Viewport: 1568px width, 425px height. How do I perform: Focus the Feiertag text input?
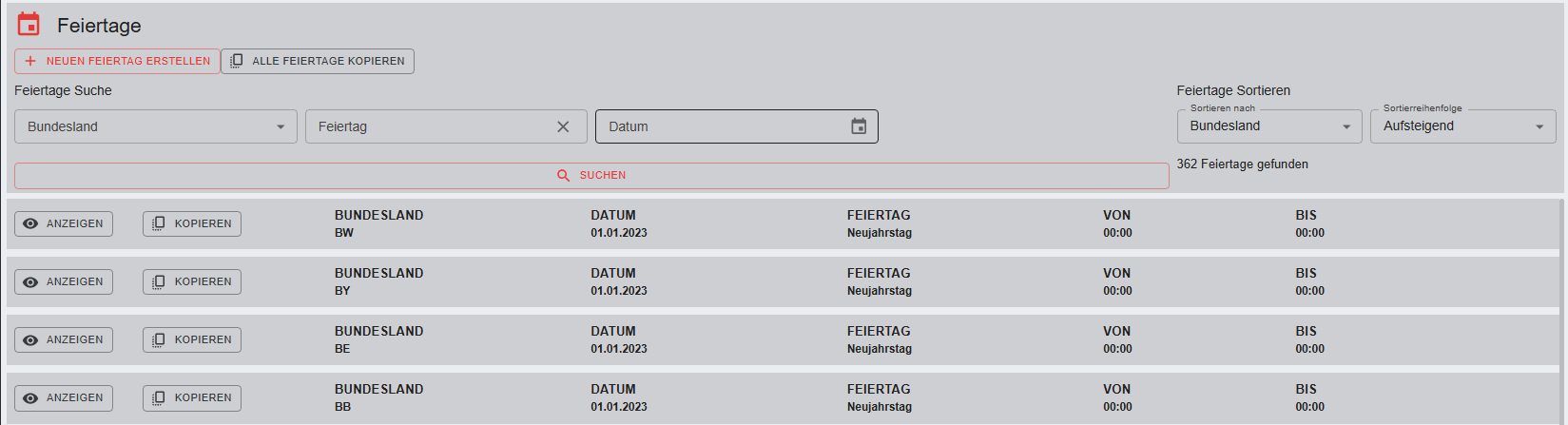tap(428, 126)
